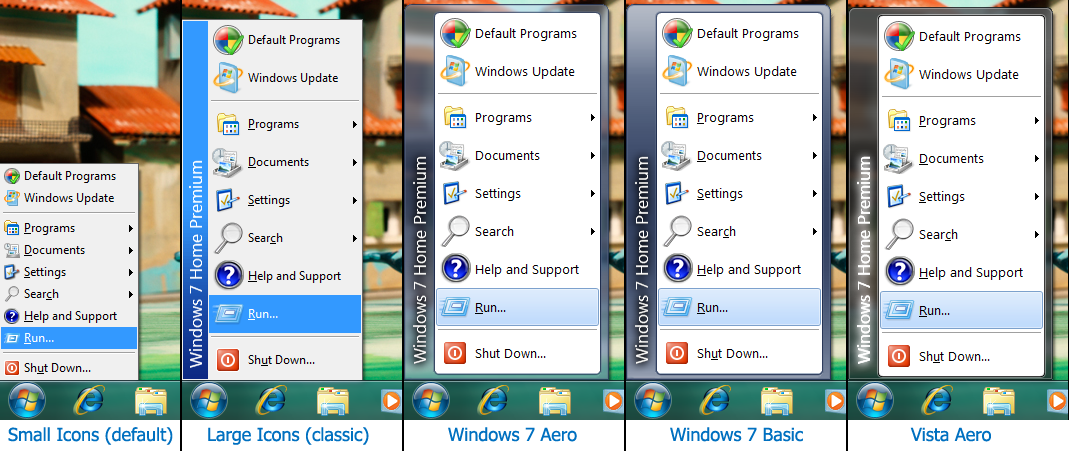The image size is (1069, 451).
Task: Click the Documents icon in Vista Aero menu
Action: [899, 158]
